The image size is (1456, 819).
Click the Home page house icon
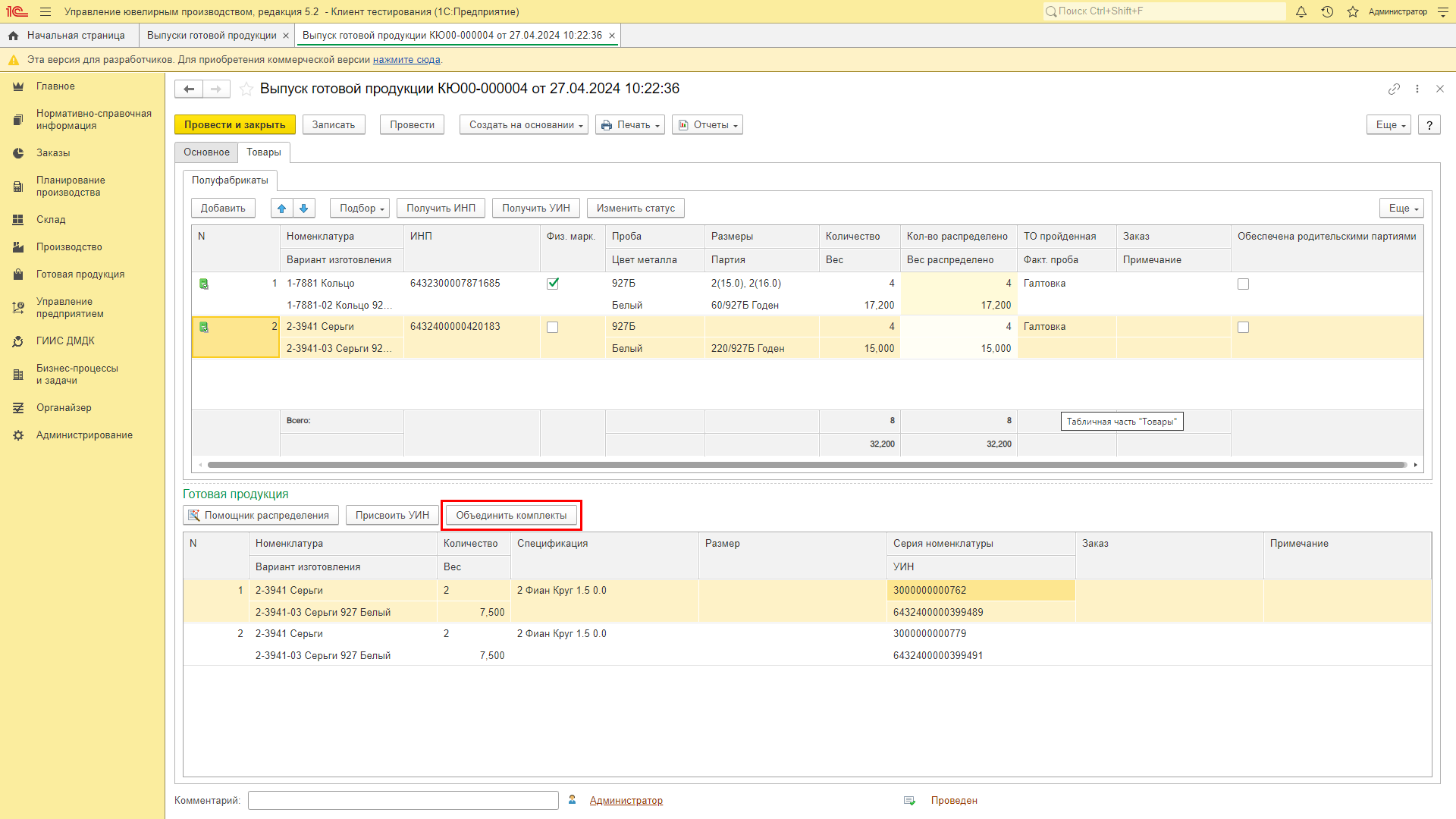pos(13,36)
